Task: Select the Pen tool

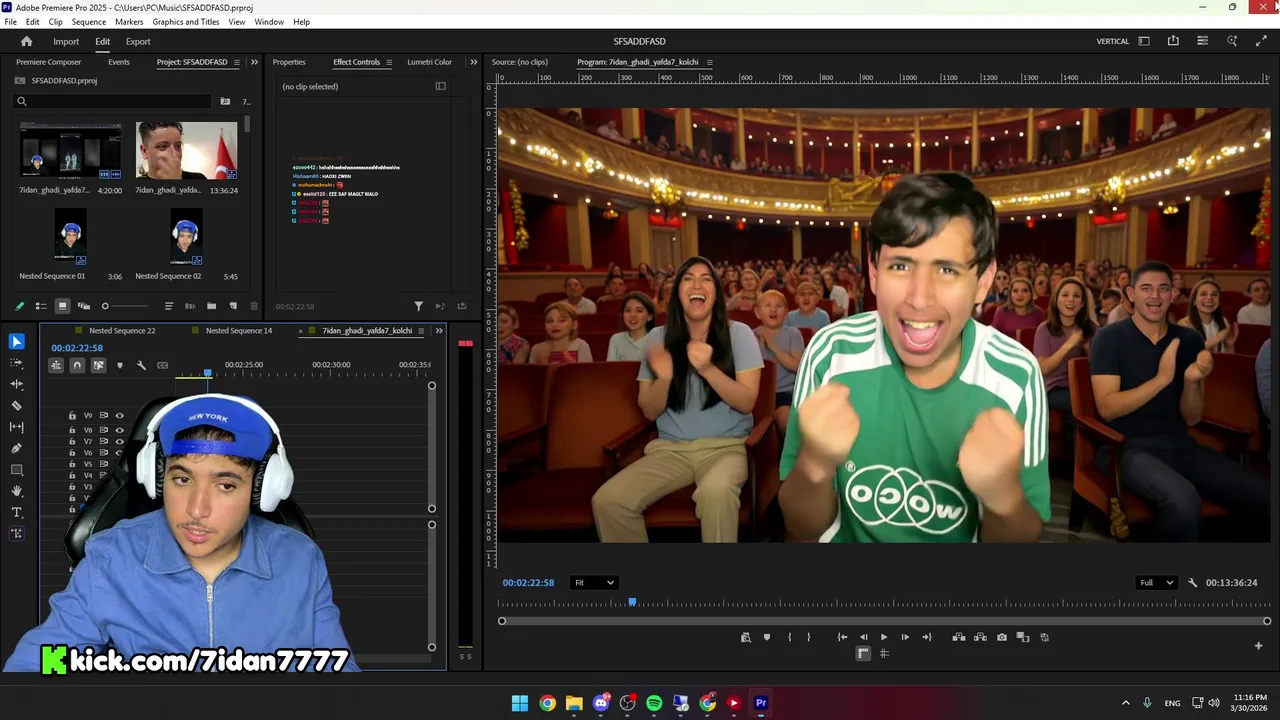Action: coord(16,448)
